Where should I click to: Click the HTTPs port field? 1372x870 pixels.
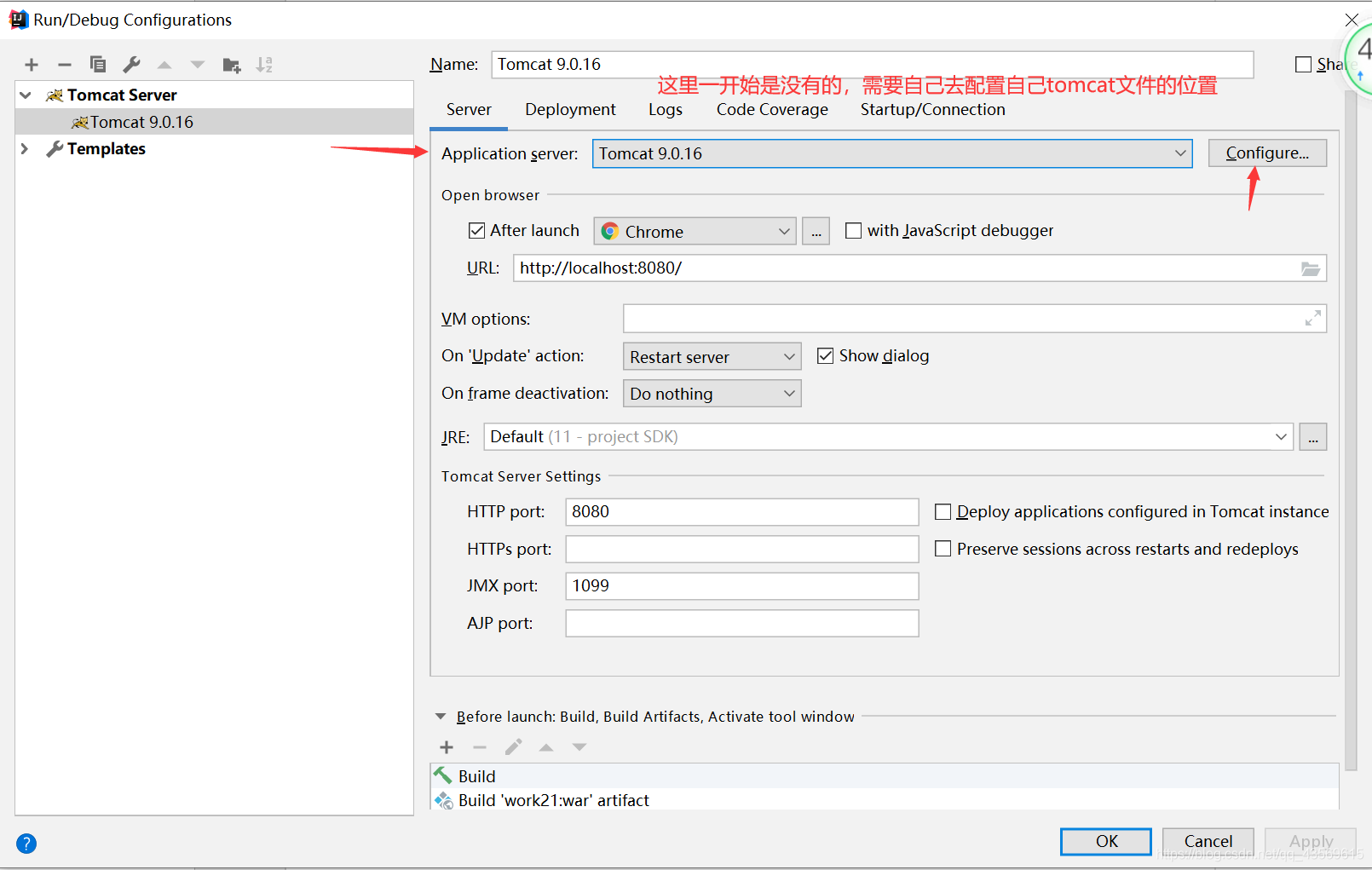click(x=742, y=550)
